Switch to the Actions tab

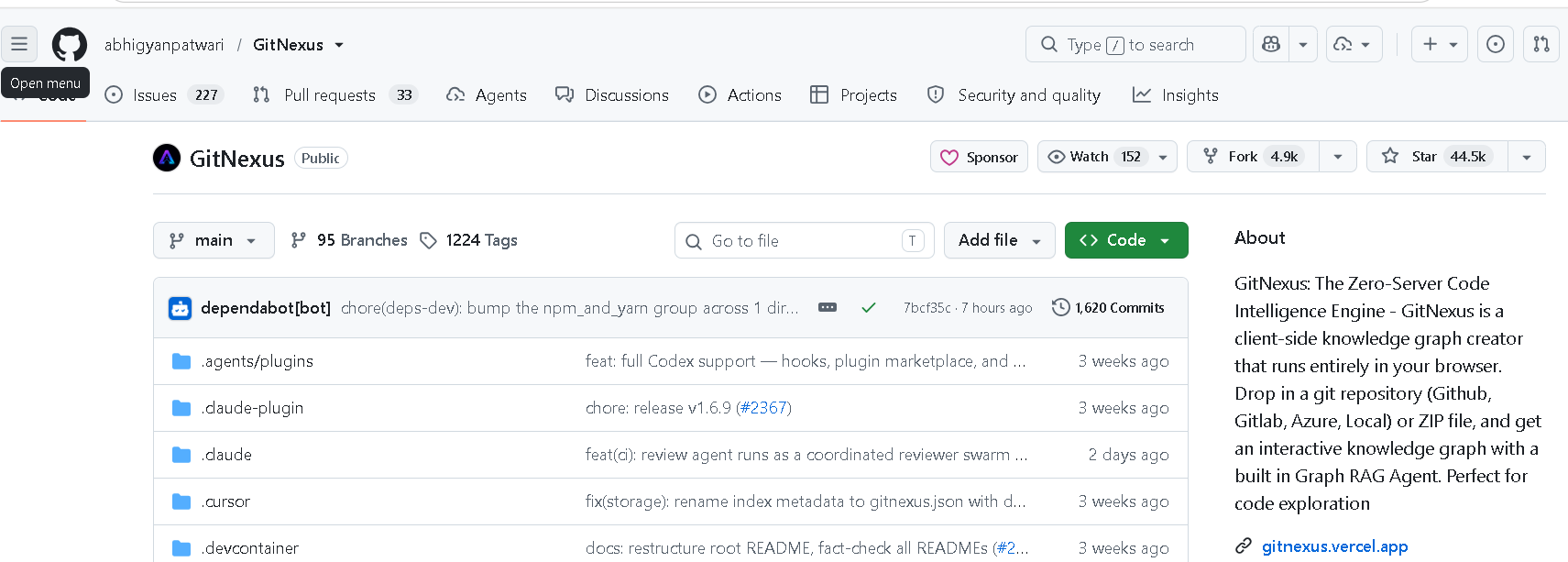coord(740,95)
